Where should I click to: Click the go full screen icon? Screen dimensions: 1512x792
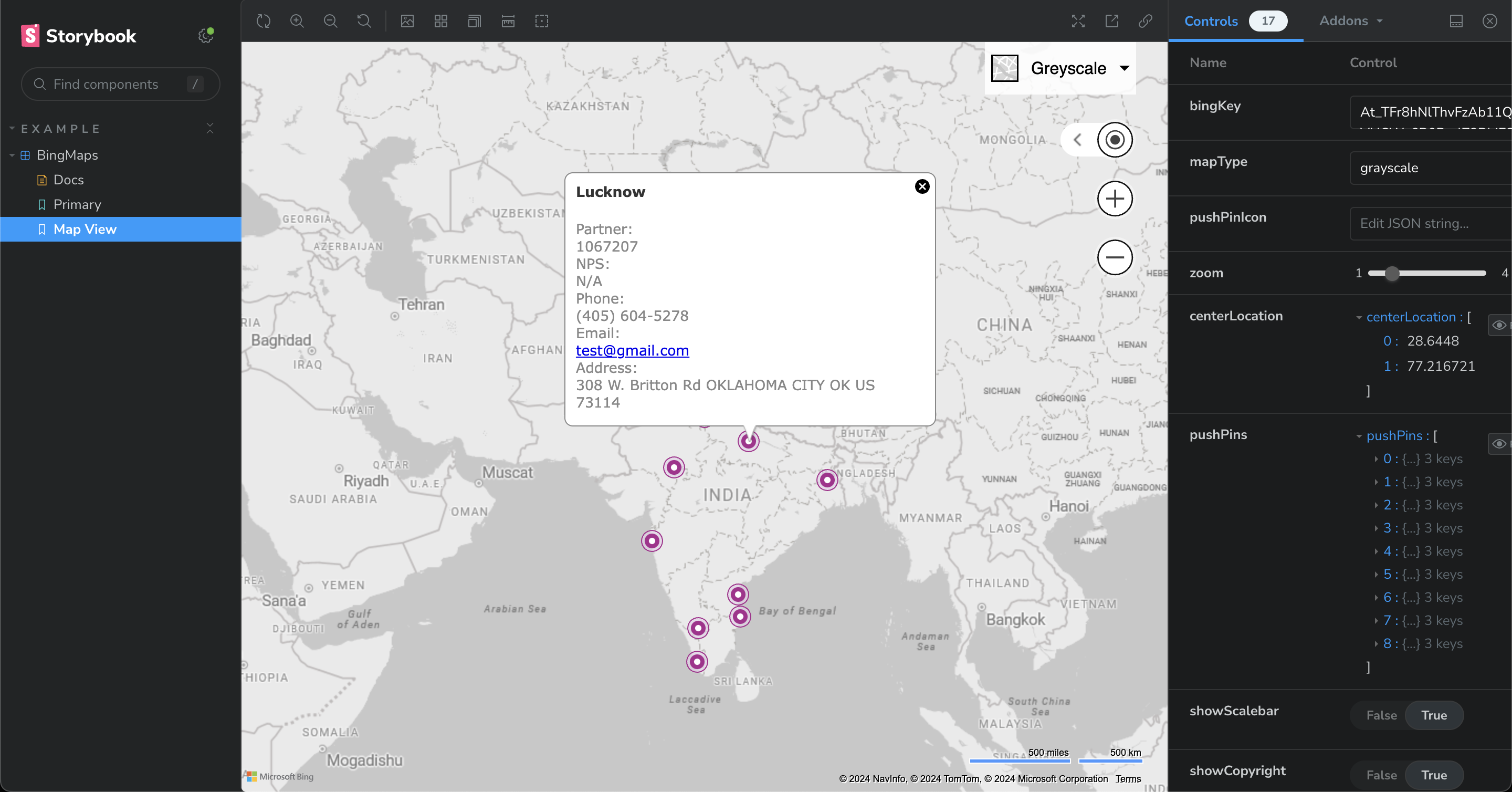[x=1078, y=21]
